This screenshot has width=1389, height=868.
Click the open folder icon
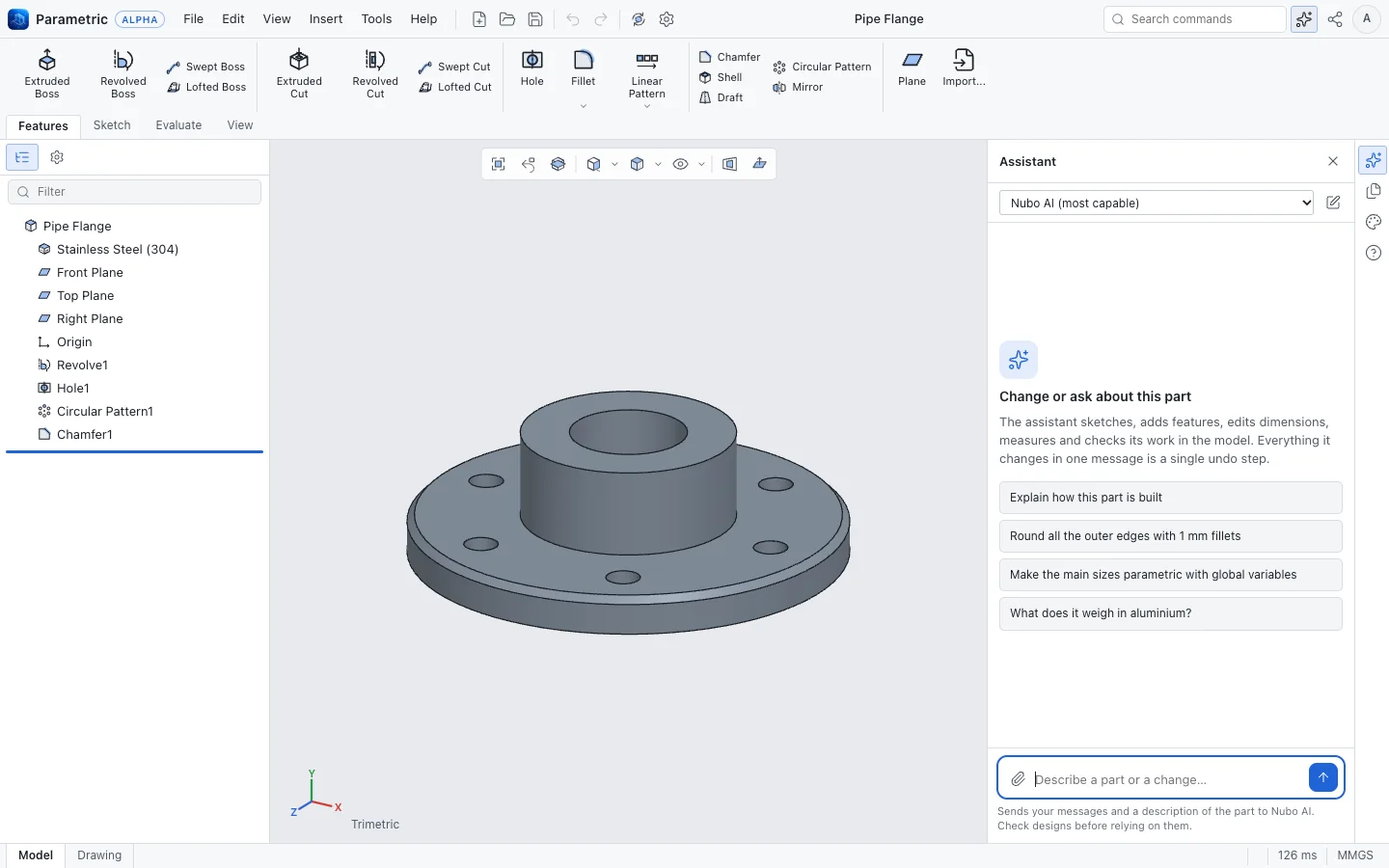507,19
